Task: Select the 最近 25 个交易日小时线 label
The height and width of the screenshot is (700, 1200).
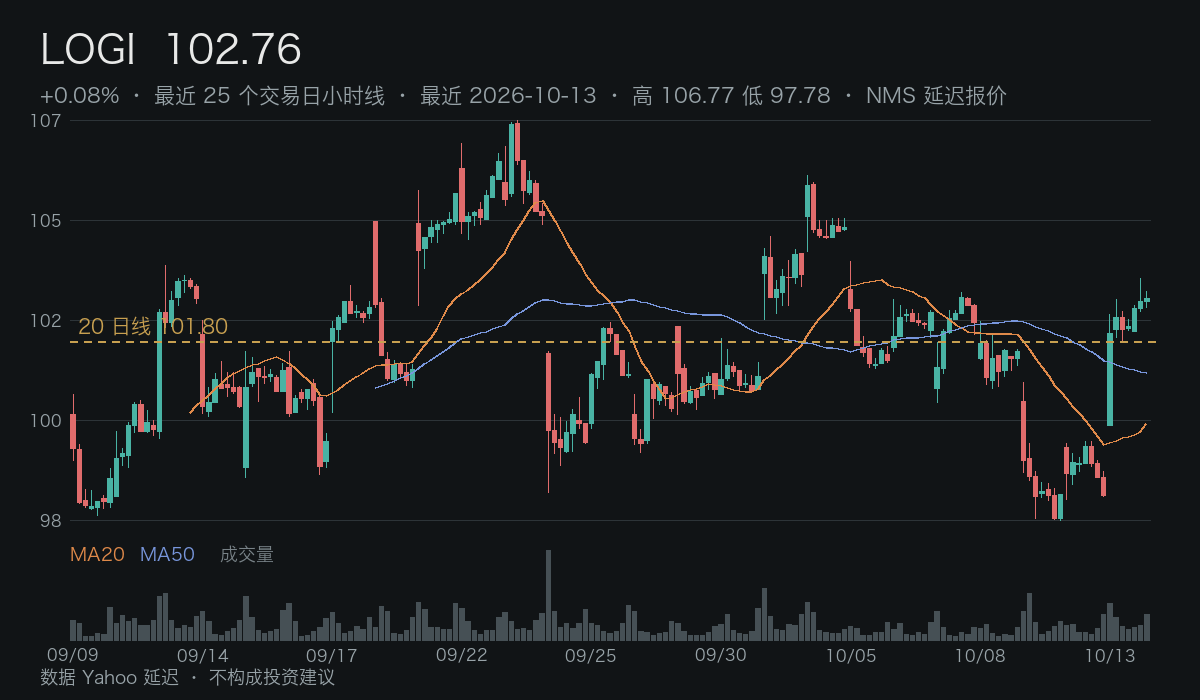Action: tap(269, 96)
